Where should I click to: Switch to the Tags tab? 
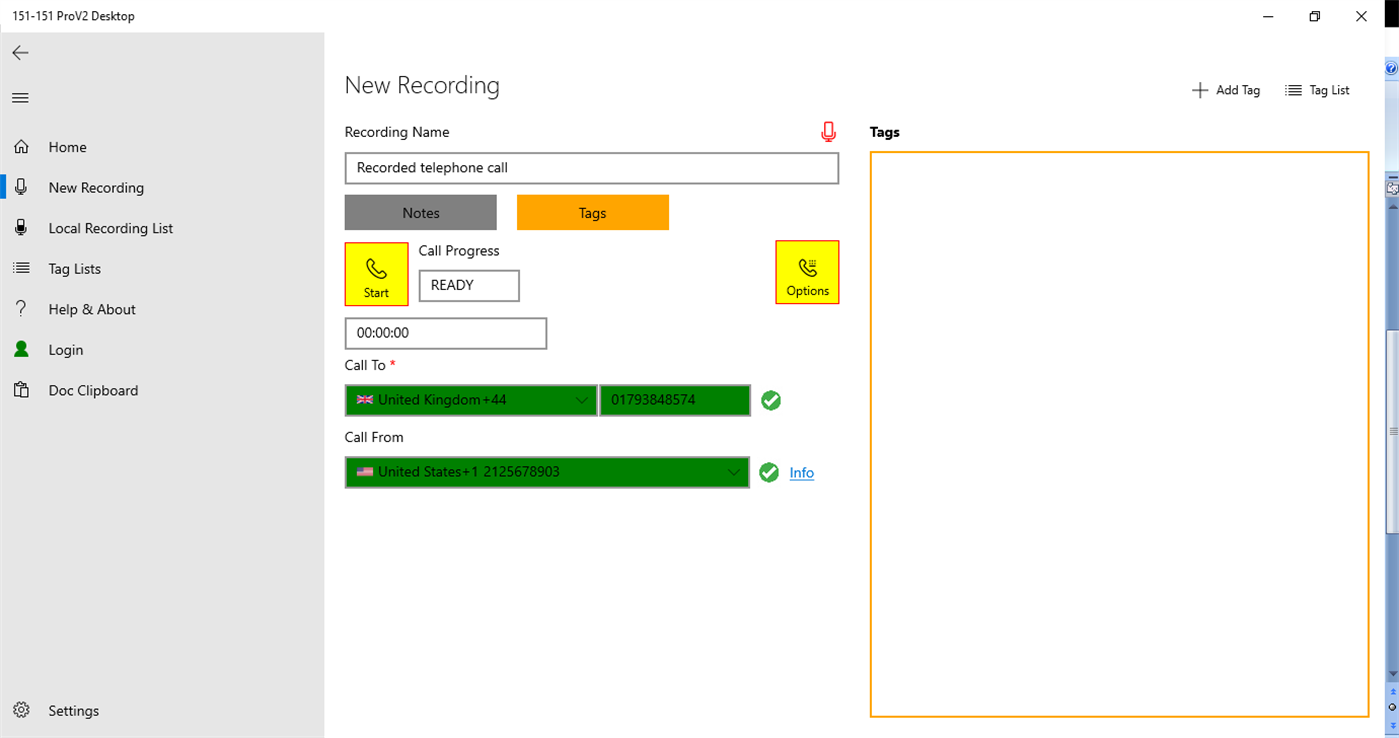(x=592, y=212)
